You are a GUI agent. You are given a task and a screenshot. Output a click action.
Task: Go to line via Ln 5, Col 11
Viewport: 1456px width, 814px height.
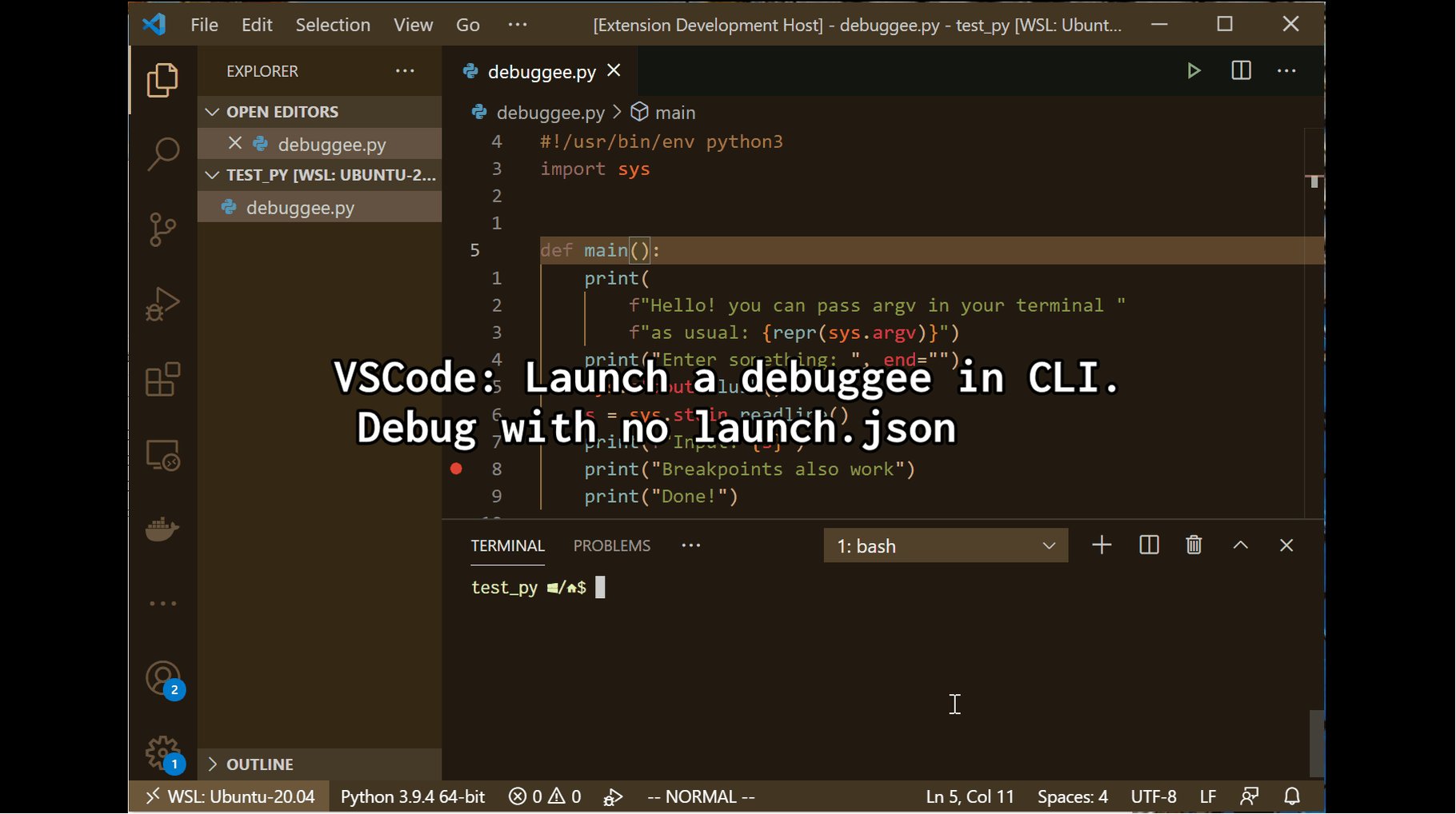970,796
